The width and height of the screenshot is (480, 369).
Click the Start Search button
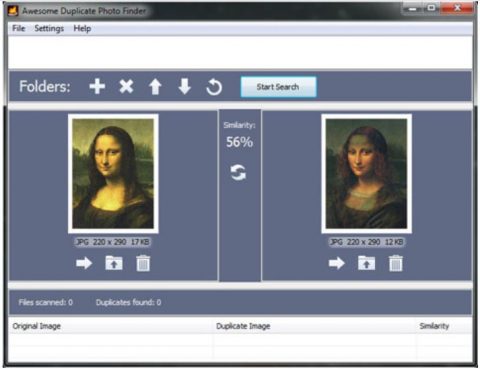click(x=278, y=87)
